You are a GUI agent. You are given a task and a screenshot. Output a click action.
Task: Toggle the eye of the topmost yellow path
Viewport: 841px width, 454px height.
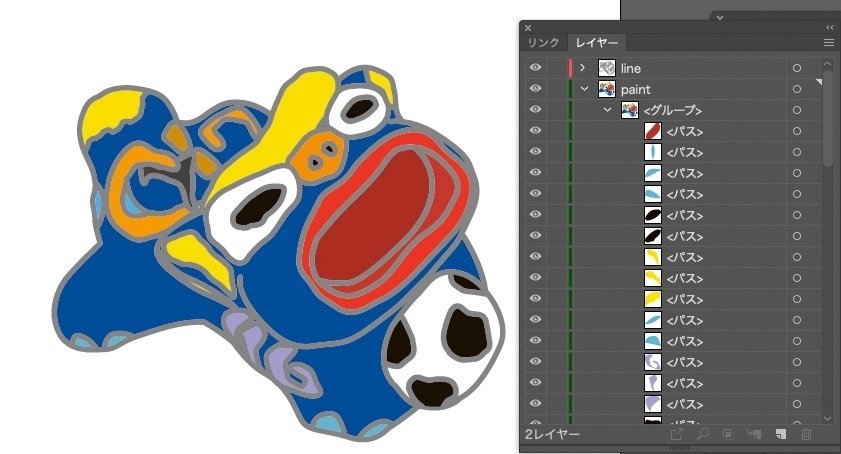(x=535, y=257)
